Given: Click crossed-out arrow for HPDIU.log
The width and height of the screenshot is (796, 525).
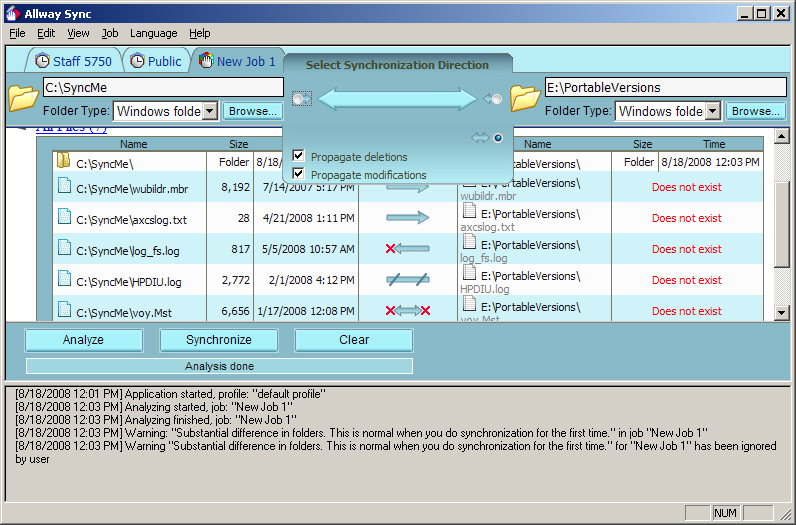Looking at the screenshot, I should [407, 280].
